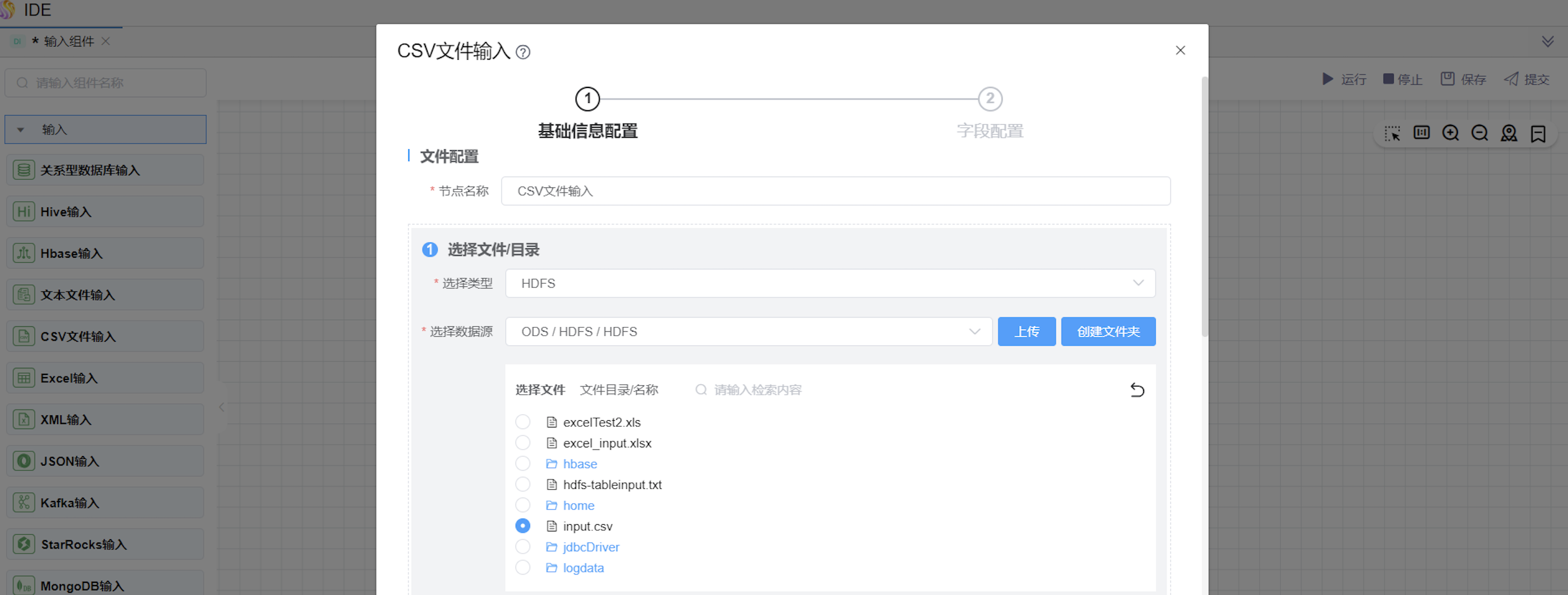Click the 创建文件夹 button
Viewport: 1568px width, 595px height.
pyautogui.click(x=1108, y=332)
